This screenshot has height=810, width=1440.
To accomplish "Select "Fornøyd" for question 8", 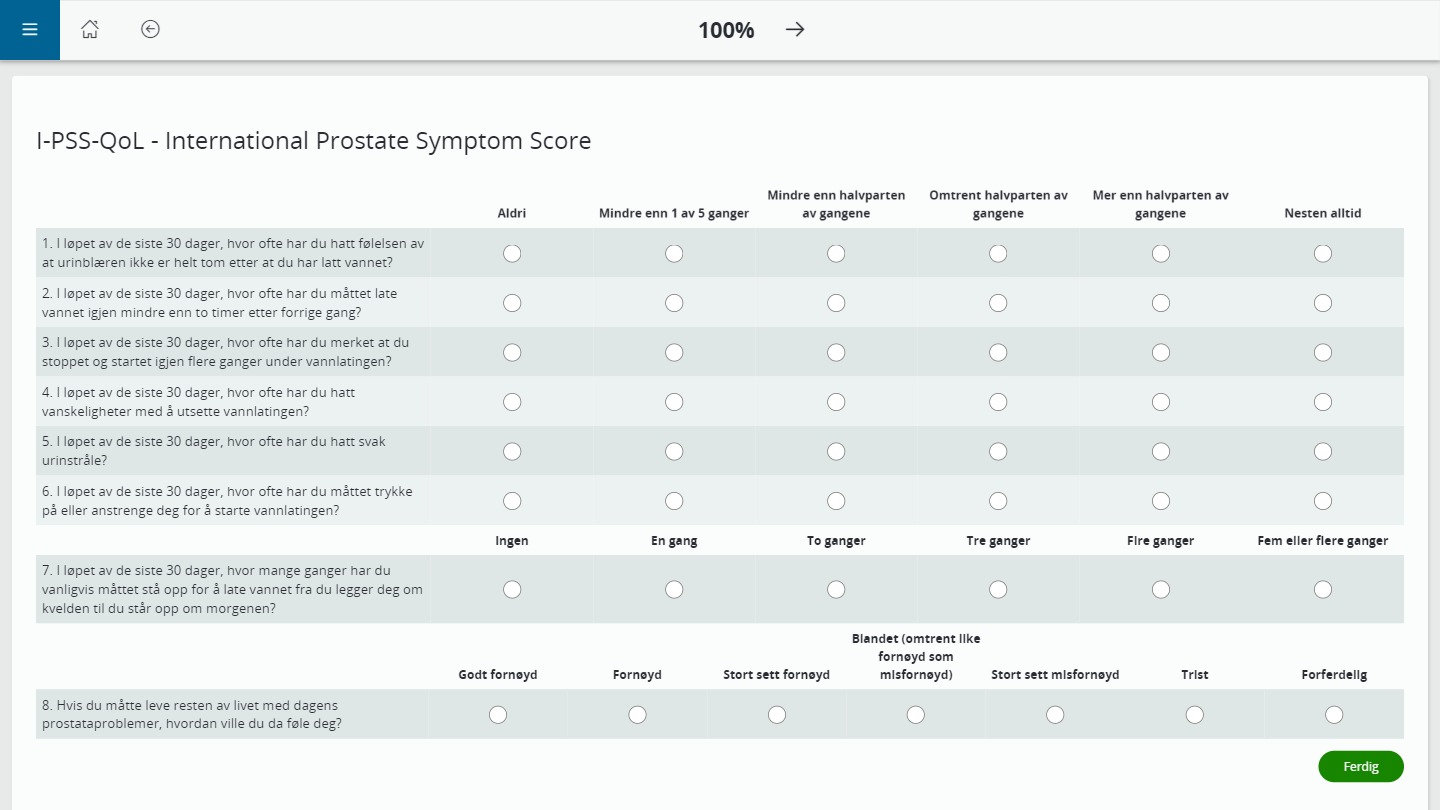I will click(637, 714).
